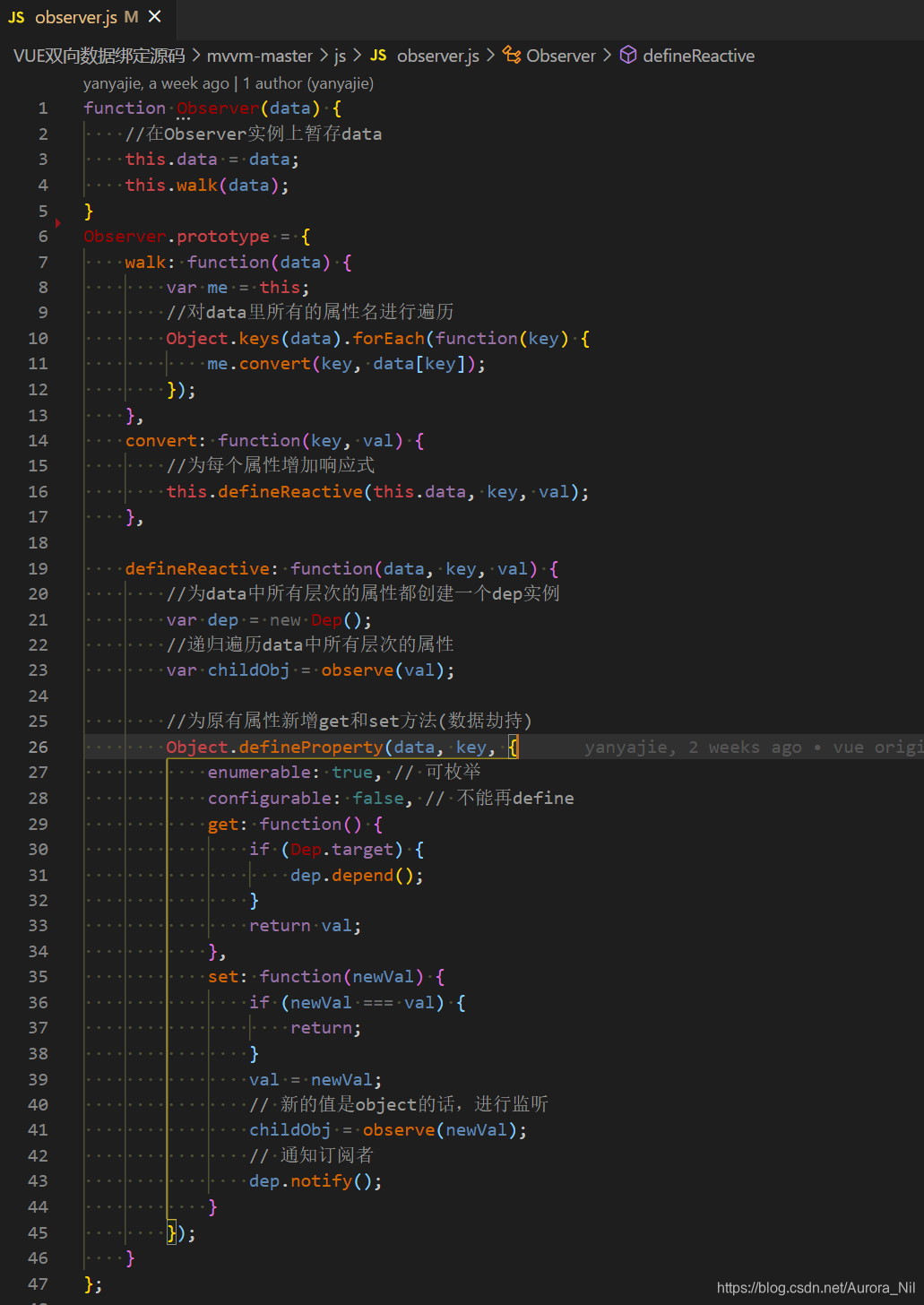The image size is (924, 1305).
Task: Click the 'walk' property on line 7
Action: [145, 262]
